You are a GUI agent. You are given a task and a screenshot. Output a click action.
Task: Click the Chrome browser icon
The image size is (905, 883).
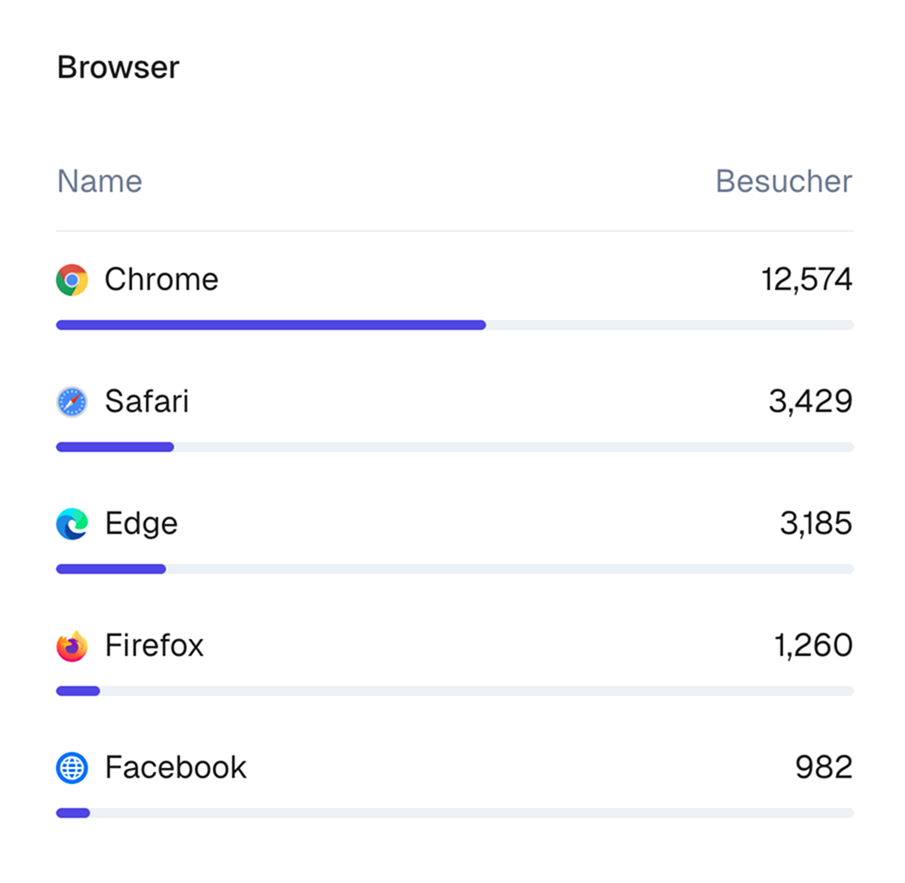tap(72, 280)
